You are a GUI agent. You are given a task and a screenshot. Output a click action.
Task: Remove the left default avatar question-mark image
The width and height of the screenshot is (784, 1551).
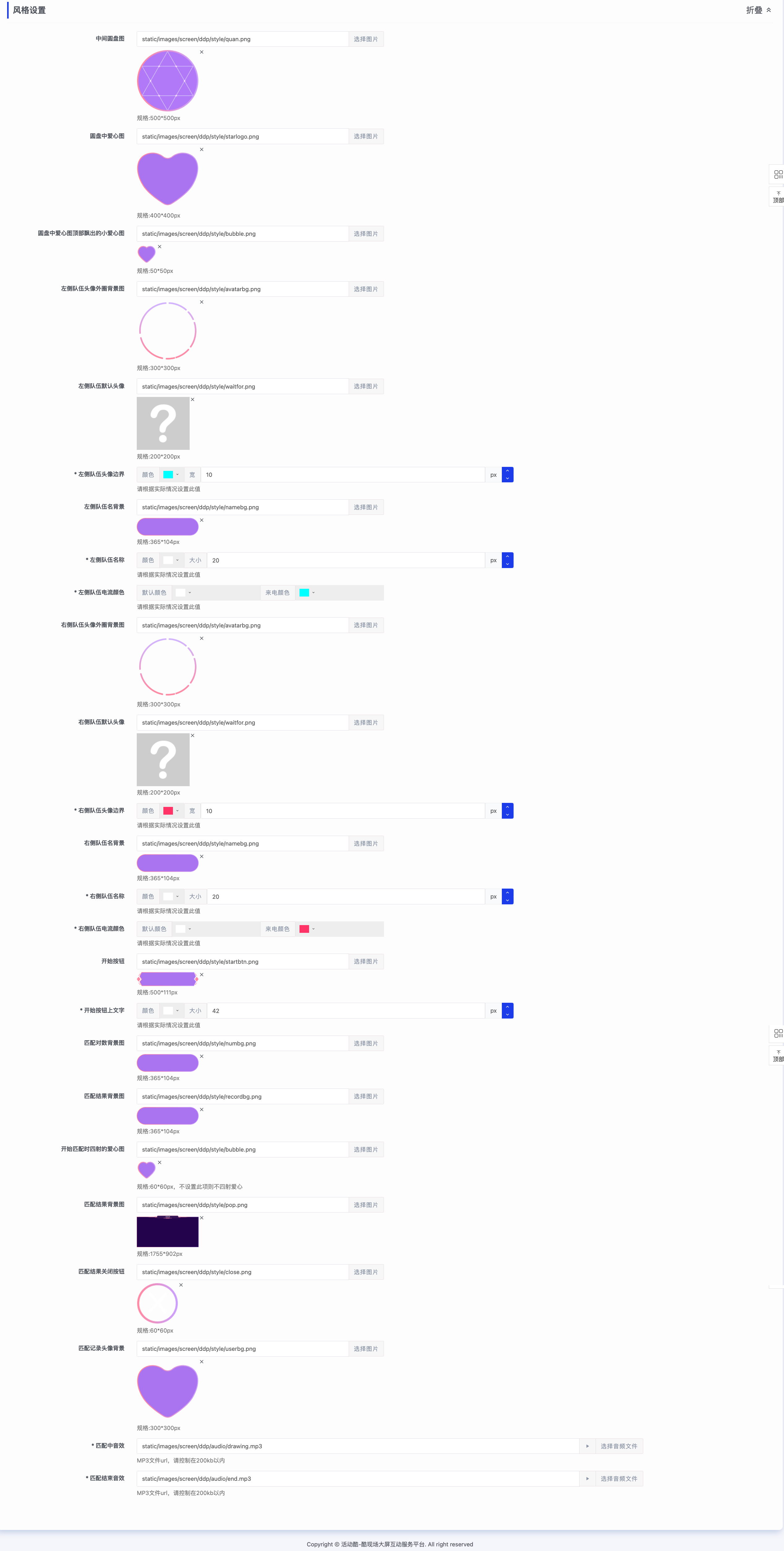coord(193,400)
